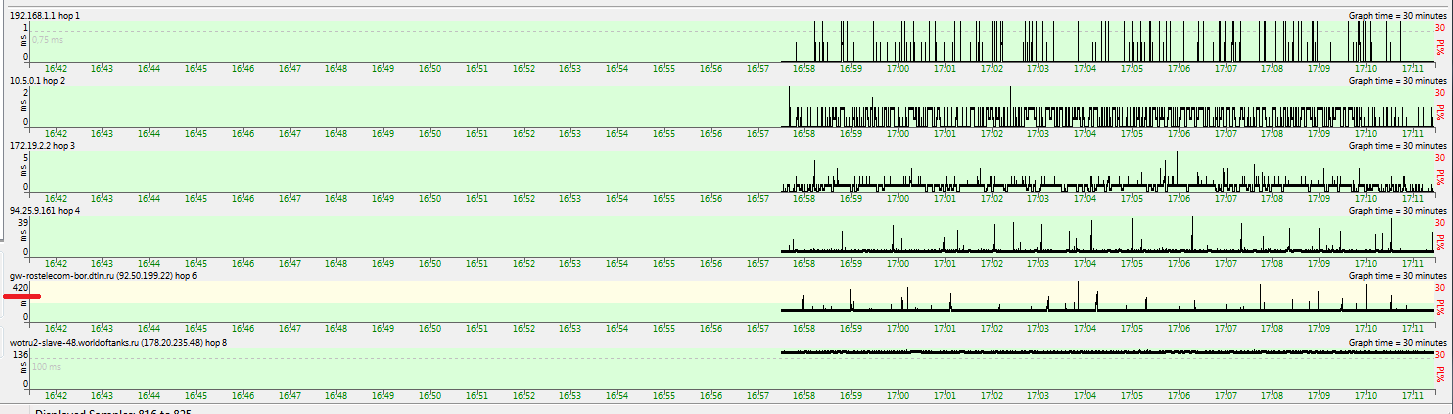Image resolution: width=1453 pixels, height=414 pixels.
Task: Click the 100 ms label in hop 8 graph
Action: tap(46, 367)
